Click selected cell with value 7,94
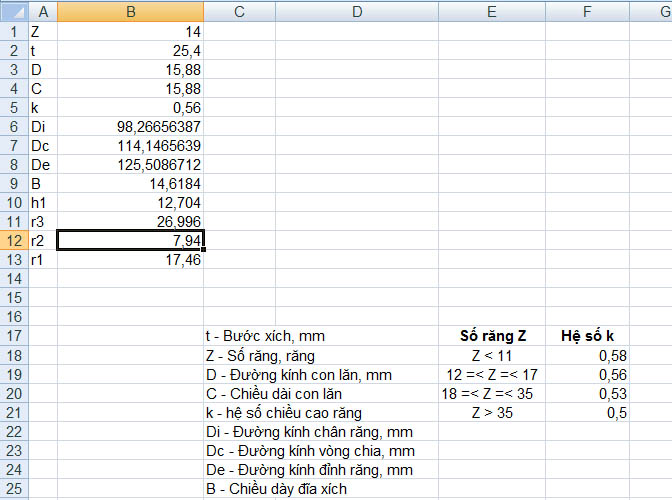The width and height of the screenshot is (672, 500). click(130, 240)
